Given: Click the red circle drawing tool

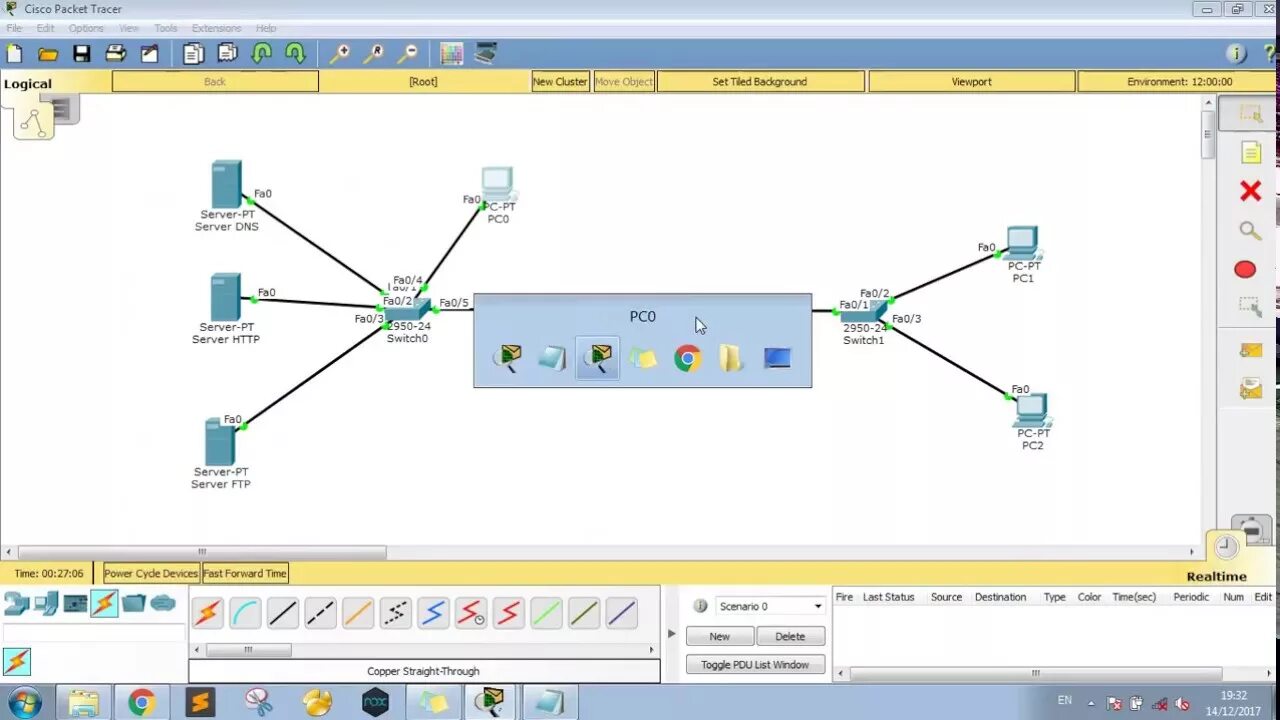Looking at the screenshot, I should pos(1245,269).
